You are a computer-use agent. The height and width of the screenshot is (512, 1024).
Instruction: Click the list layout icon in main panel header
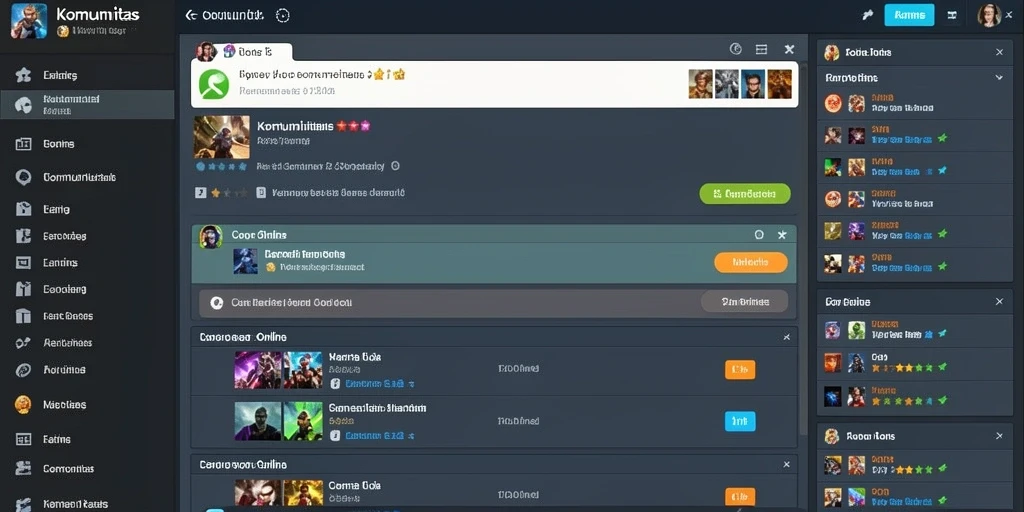[x=761, y=49]
